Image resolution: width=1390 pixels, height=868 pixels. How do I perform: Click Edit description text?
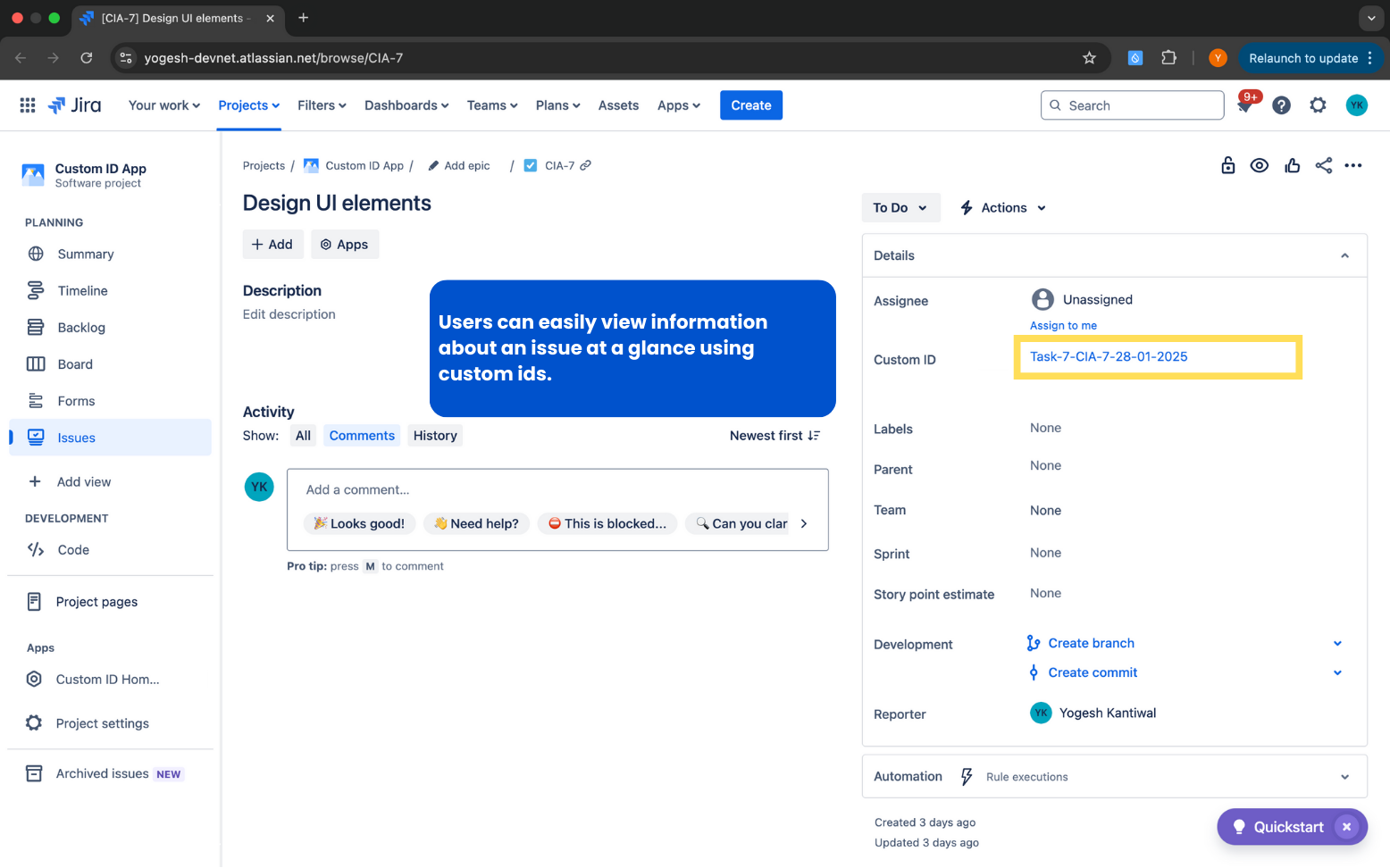coord(289,314)
